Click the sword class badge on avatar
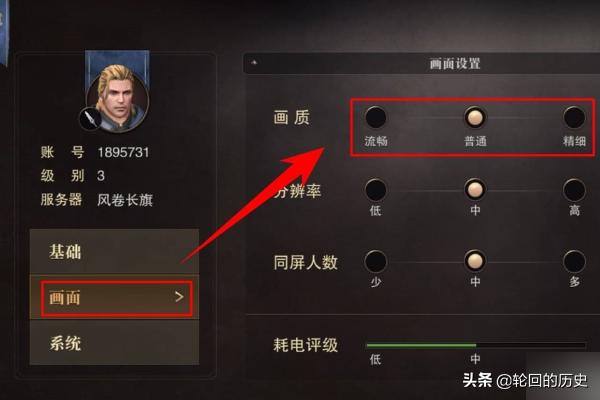Viewport: 600px width, 400px height. [90, 119]
